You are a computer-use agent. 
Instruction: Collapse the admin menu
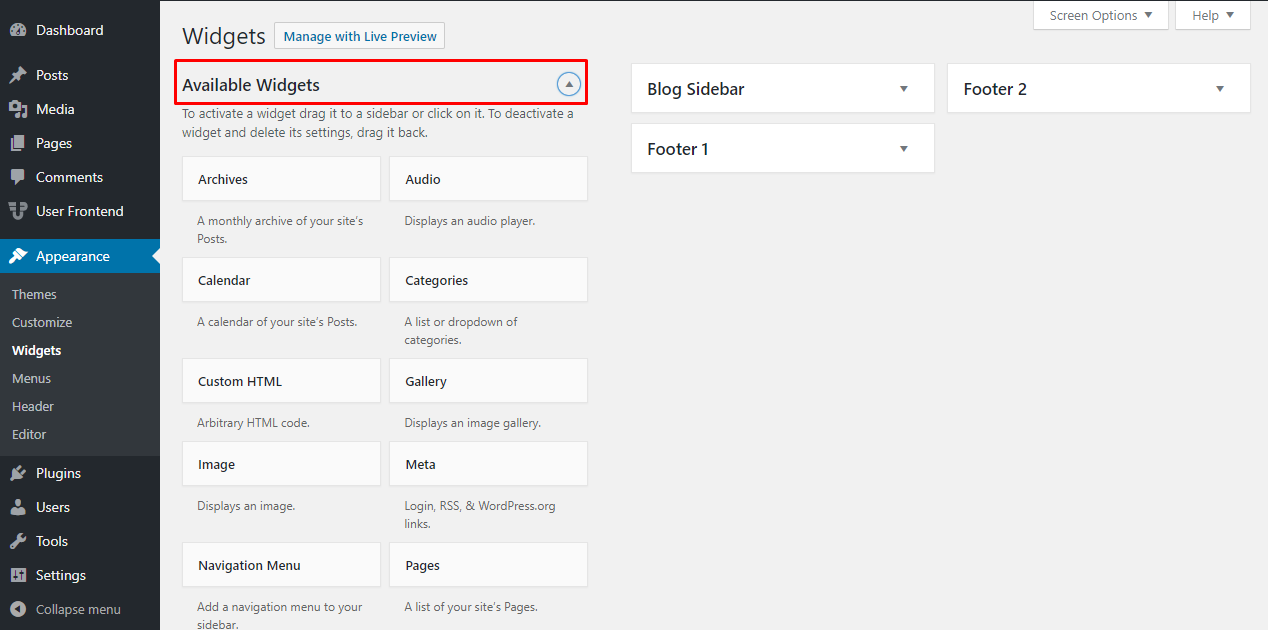tap(21, 608)
